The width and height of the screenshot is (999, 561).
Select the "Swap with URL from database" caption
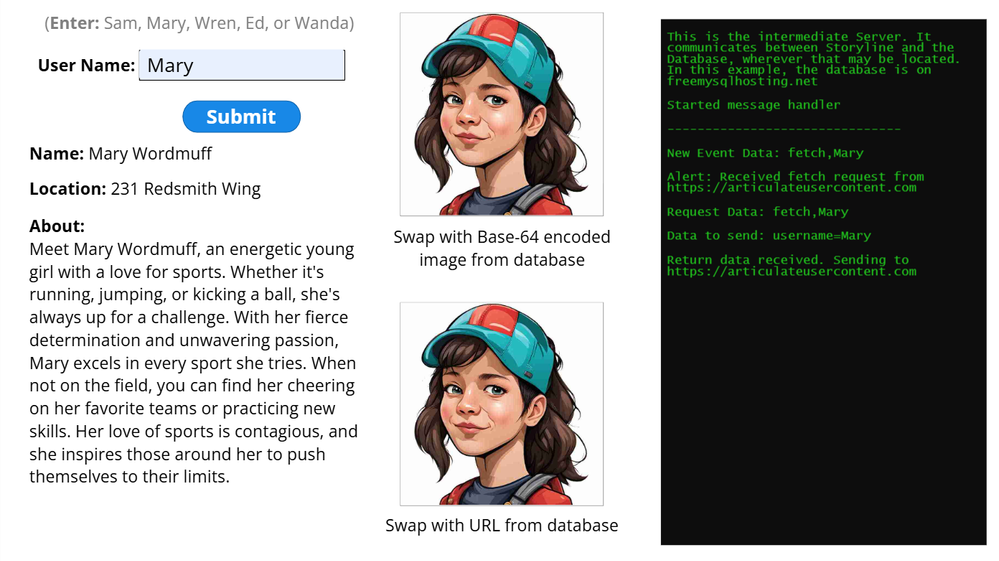pos(501,525)
